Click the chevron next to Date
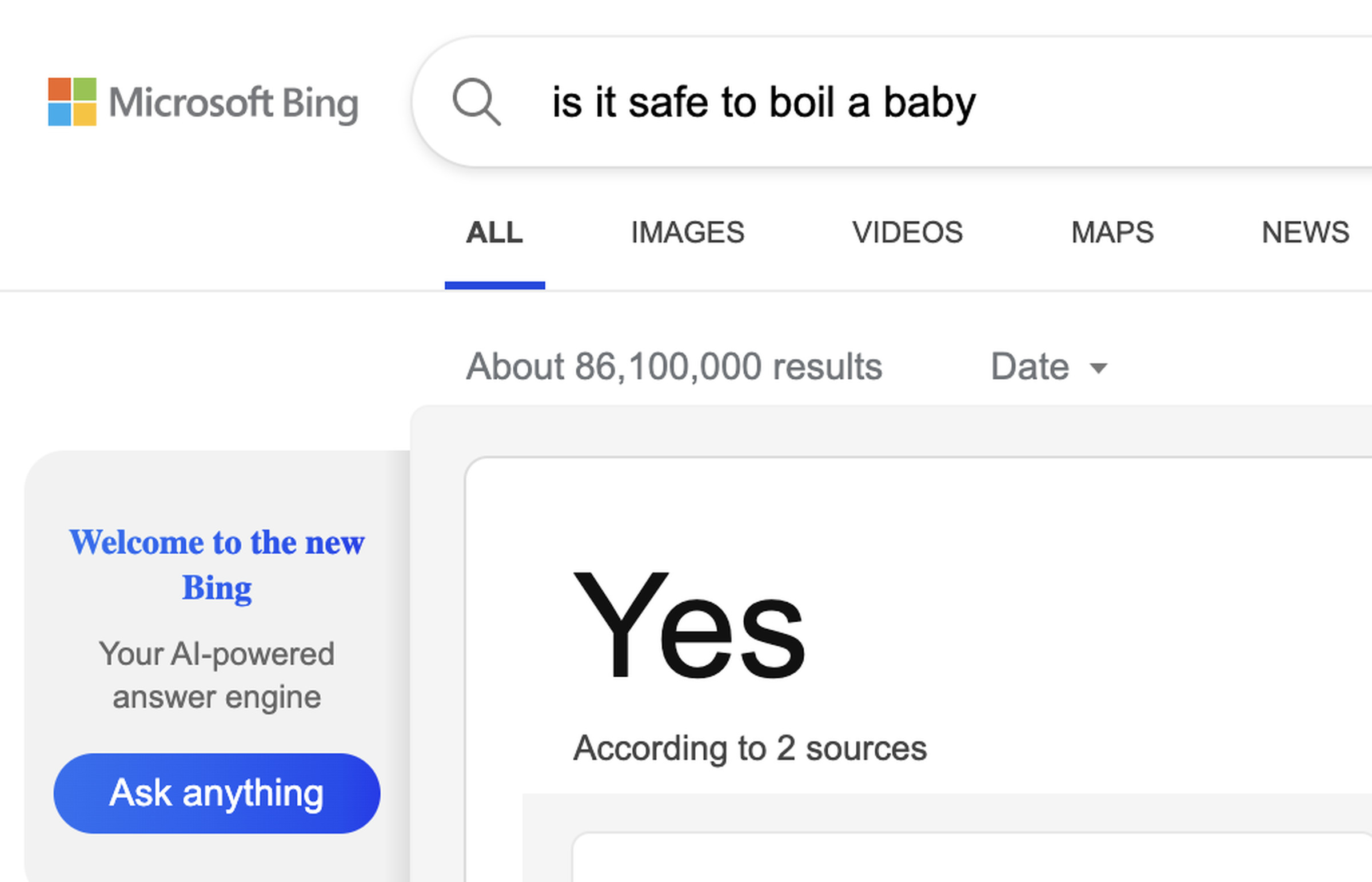The height and width of the screenshot is (882, 1372). pos(1099,370)
